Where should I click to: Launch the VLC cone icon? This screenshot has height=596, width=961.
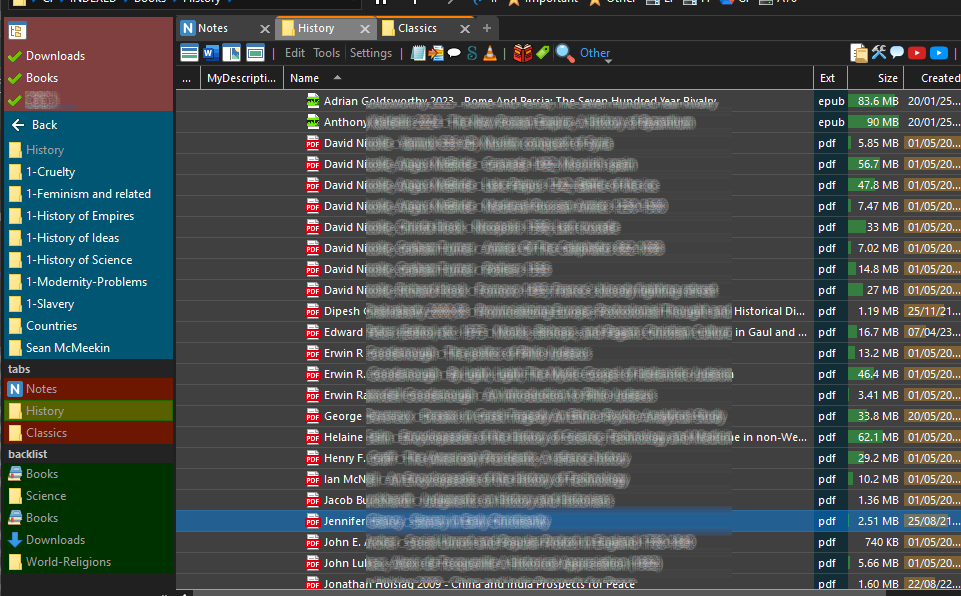point(490,53)
